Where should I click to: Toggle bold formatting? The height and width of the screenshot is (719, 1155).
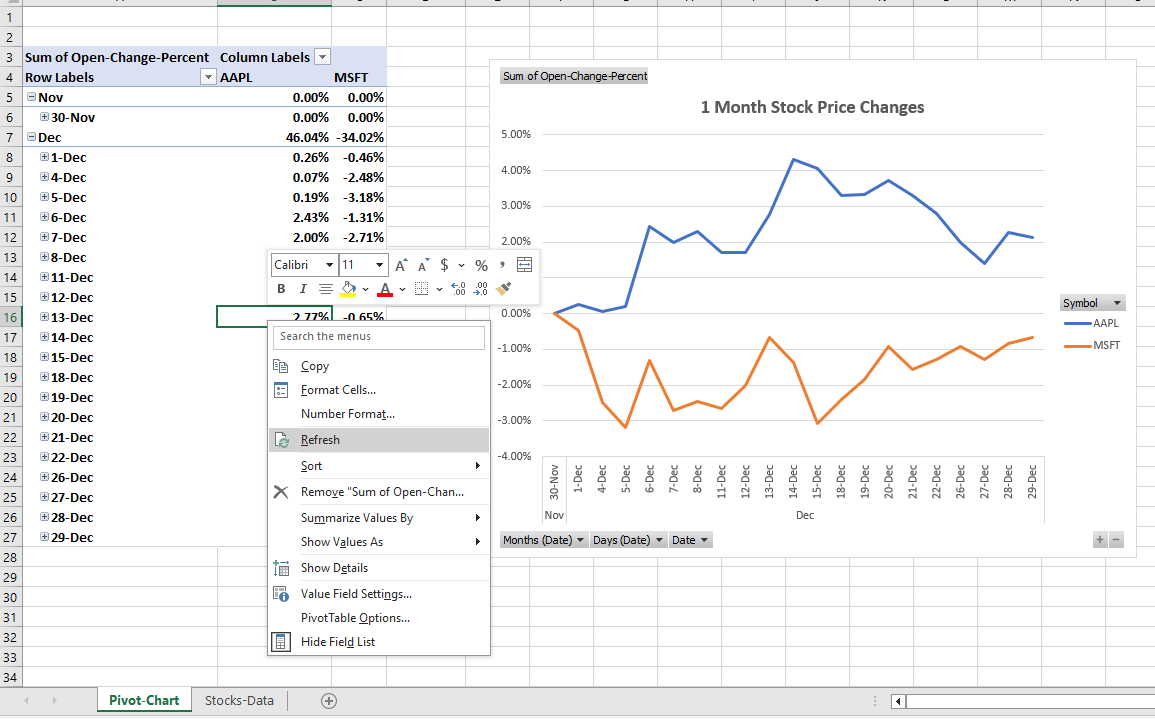[x=281, y=289]
